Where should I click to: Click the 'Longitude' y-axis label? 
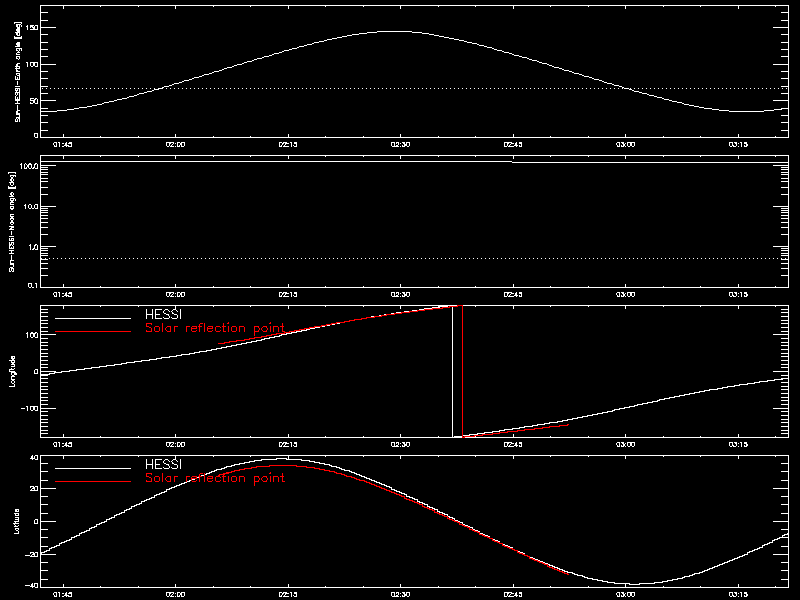[12, 371]
